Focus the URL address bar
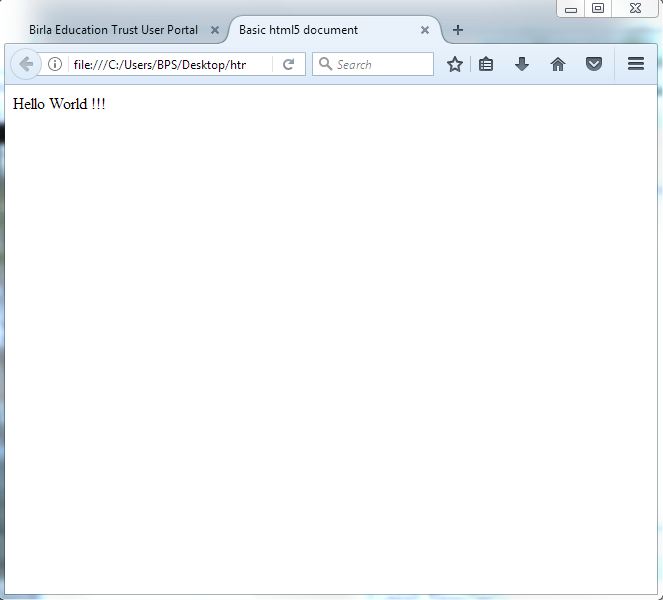 pyautogui.click(x=169, y=64)
